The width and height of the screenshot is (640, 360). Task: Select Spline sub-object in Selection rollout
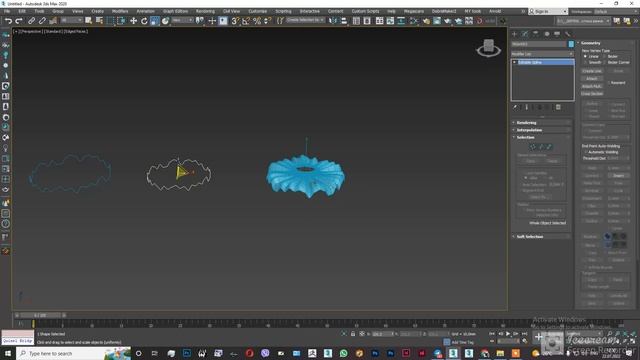click(549, 147)
